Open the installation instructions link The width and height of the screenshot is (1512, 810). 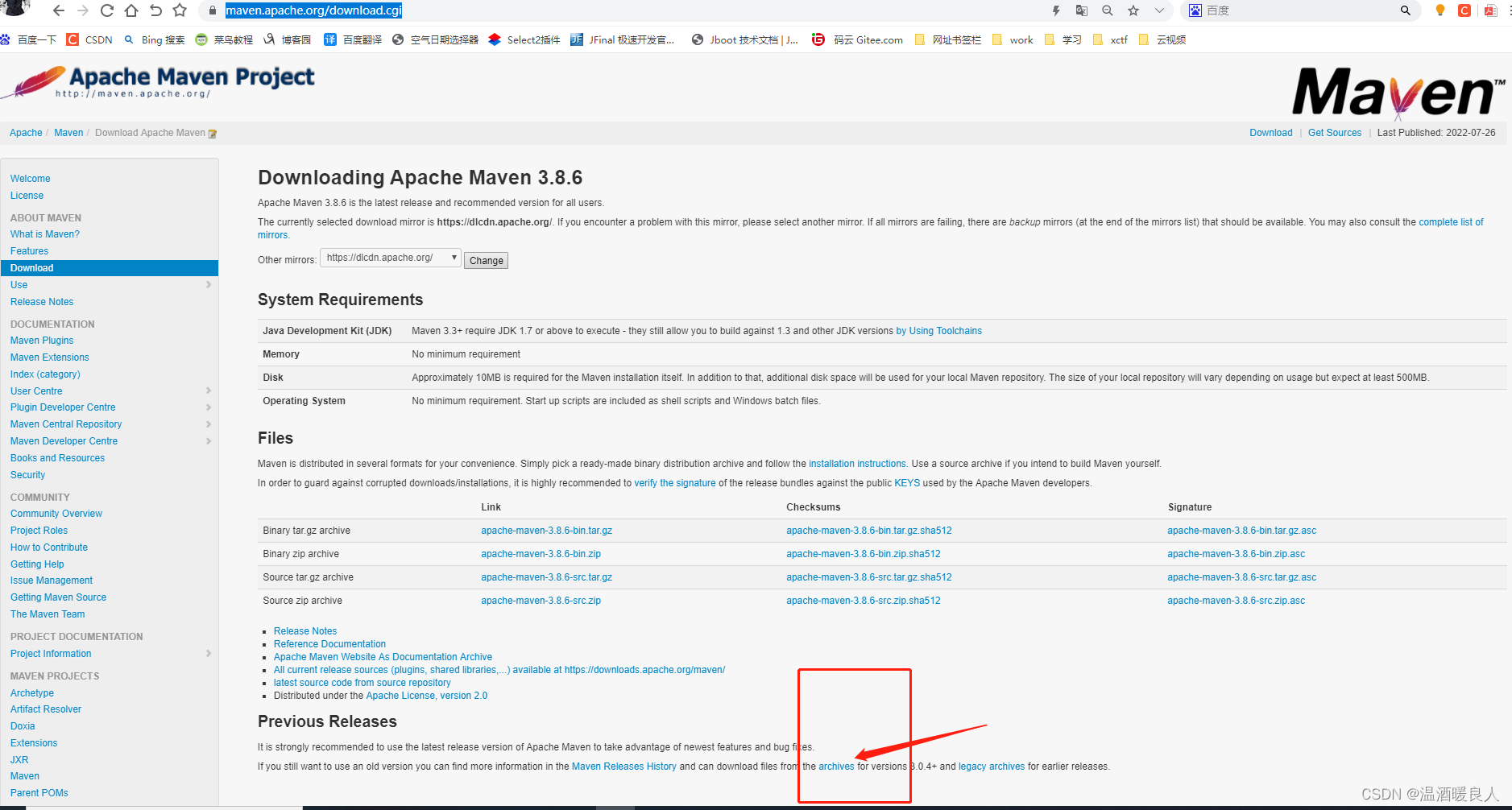[x=857, y=464]
